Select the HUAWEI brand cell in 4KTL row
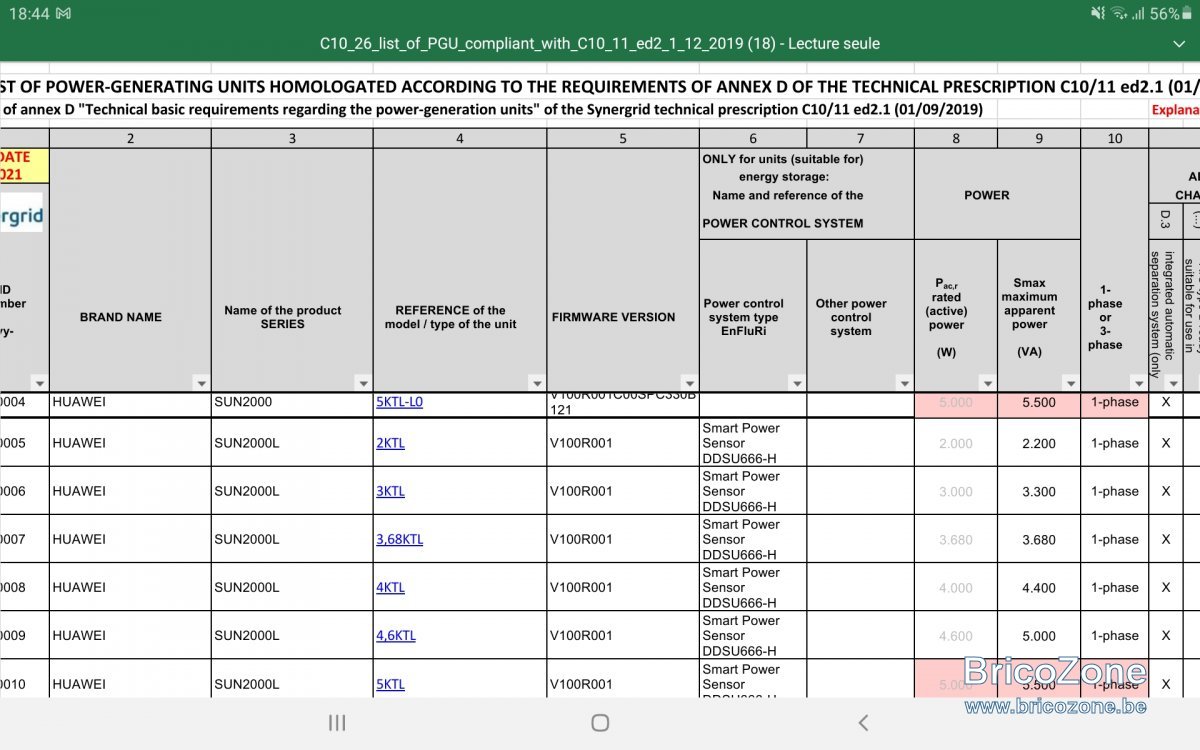1200x750 pixels. tap(130, 587)
